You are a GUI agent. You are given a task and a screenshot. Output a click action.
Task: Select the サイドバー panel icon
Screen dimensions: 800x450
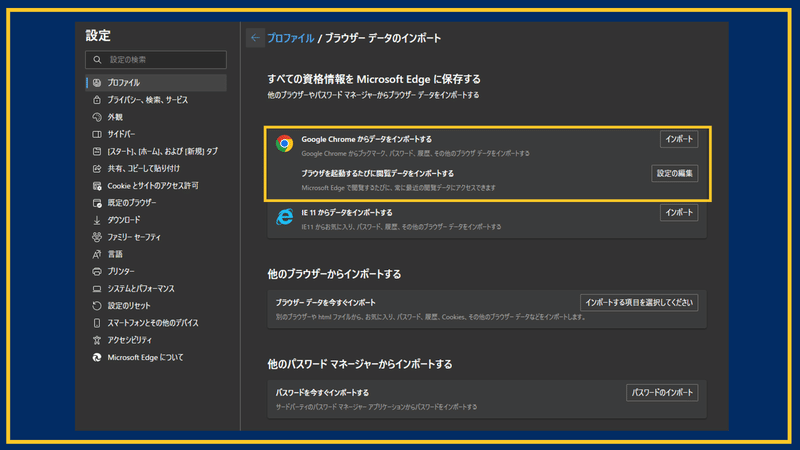click(x=97, y=134)
